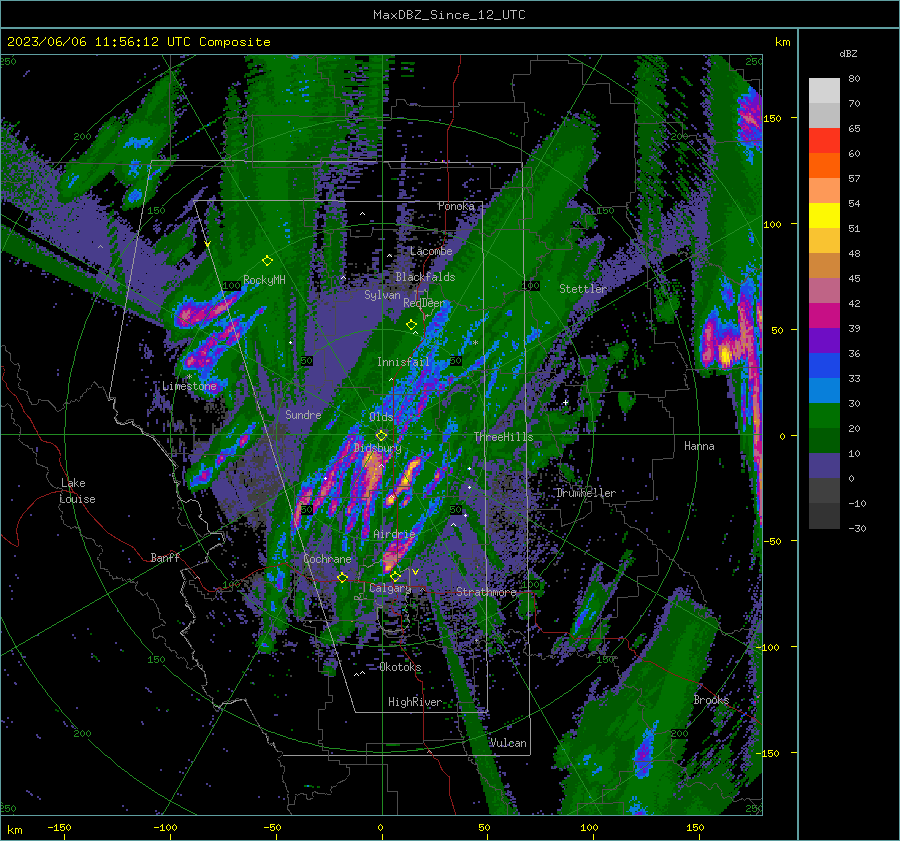Click the Cochrane town label

(327, 559)
